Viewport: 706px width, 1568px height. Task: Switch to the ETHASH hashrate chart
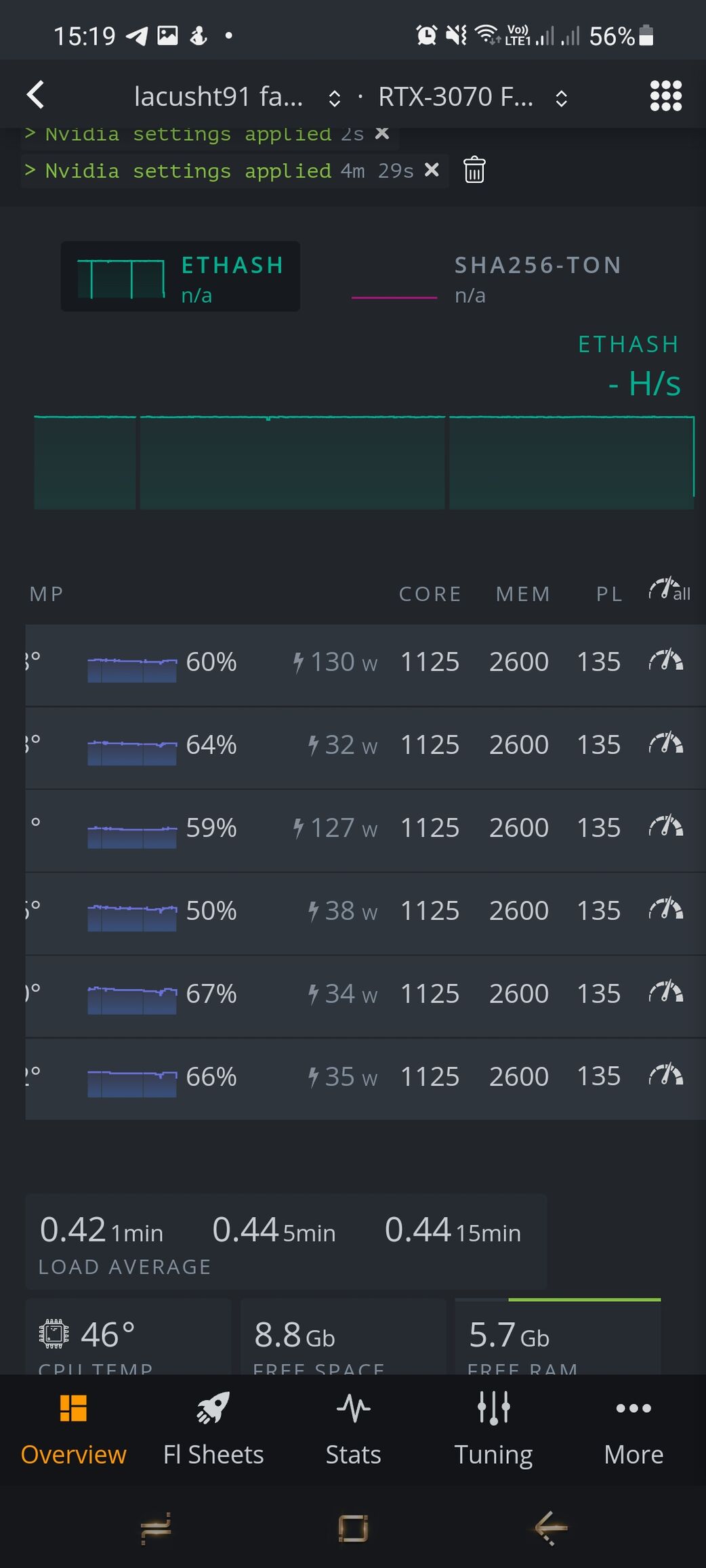click(180, 276)
